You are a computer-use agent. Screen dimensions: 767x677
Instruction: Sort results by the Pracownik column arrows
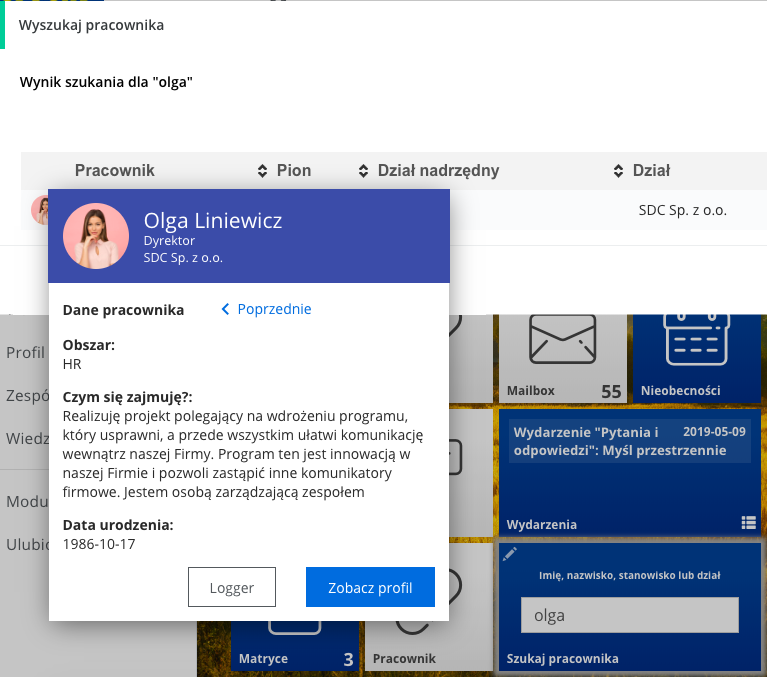pos(262,171)
